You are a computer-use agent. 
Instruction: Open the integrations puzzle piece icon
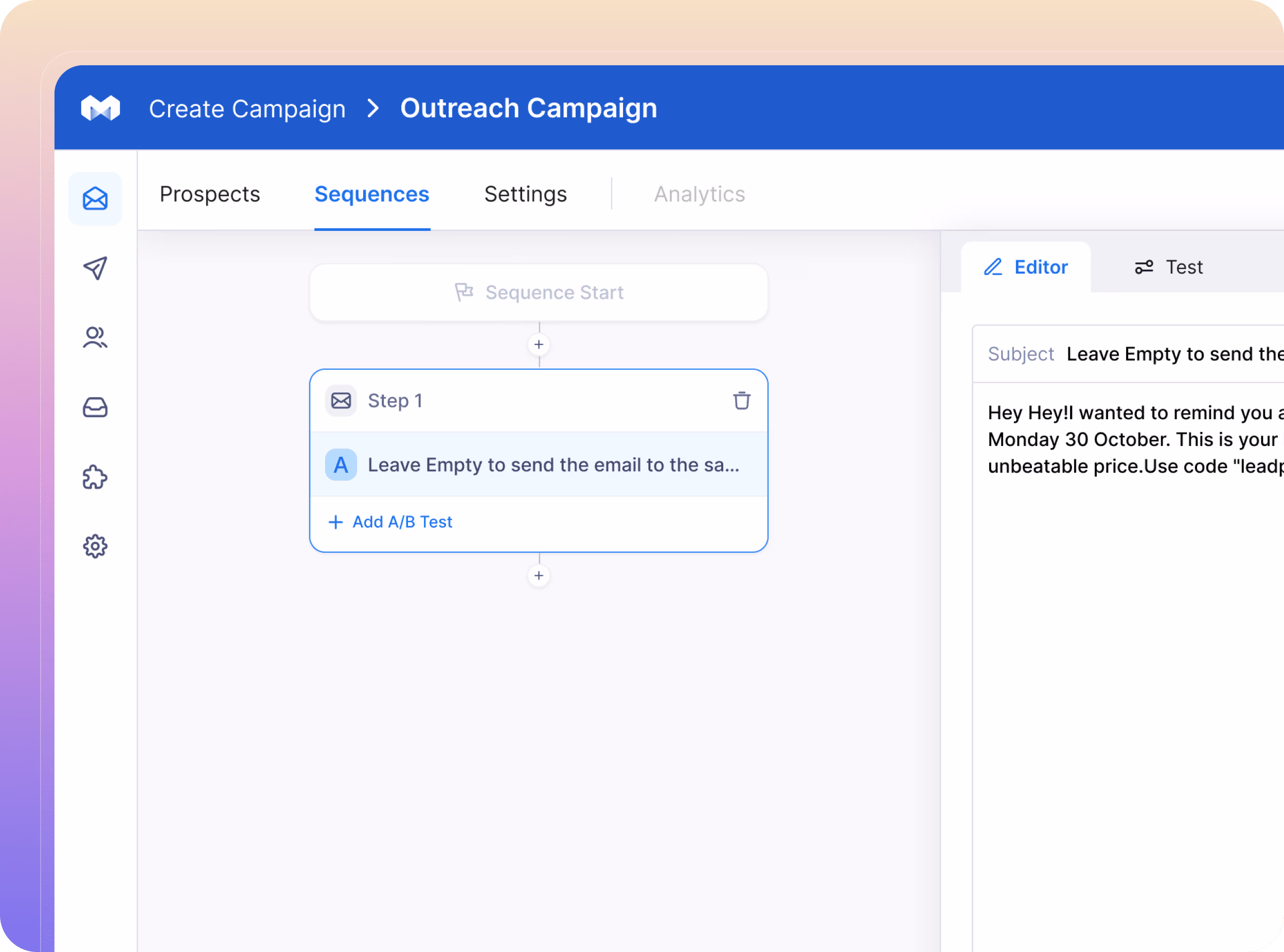(95, 477)
